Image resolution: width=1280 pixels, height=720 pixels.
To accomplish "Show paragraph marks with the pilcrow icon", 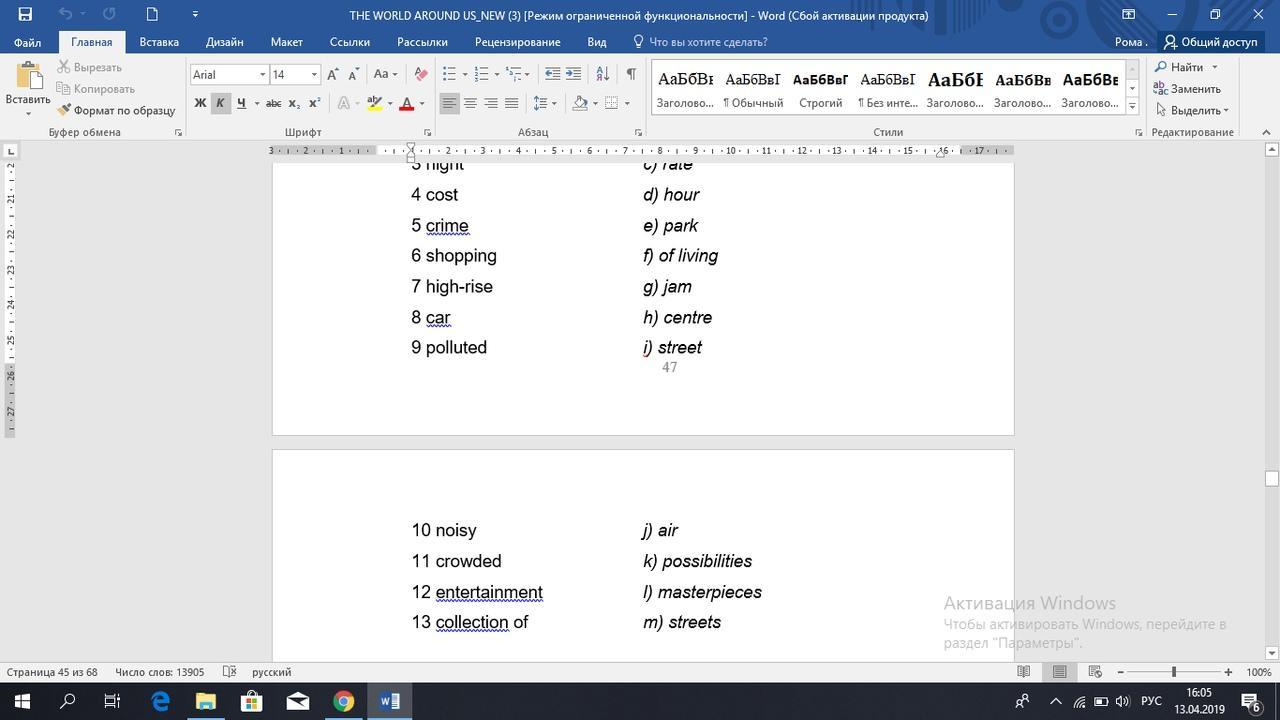I will pos(631,74).
